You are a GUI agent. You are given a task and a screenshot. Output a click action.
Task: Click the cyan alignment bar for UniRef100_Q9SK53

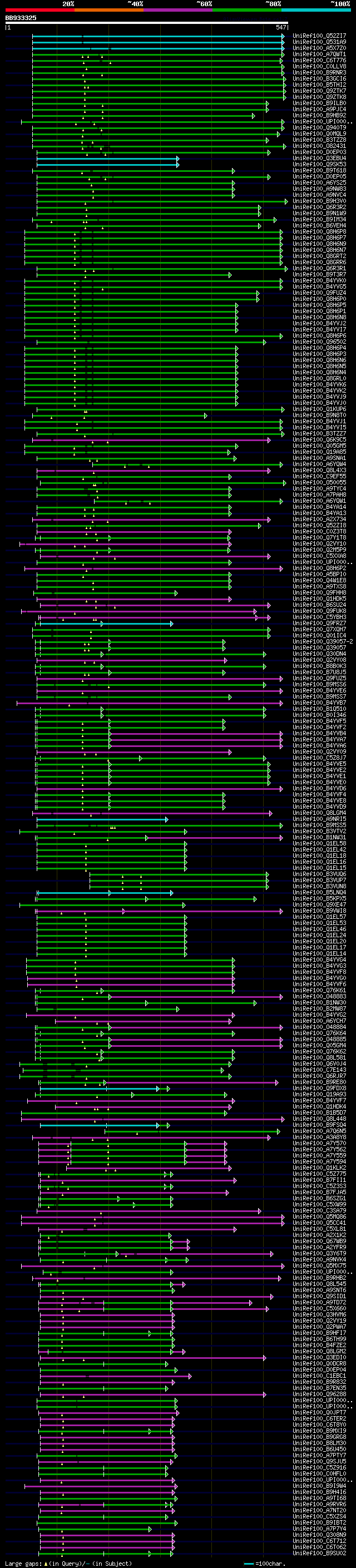(108, 164)
